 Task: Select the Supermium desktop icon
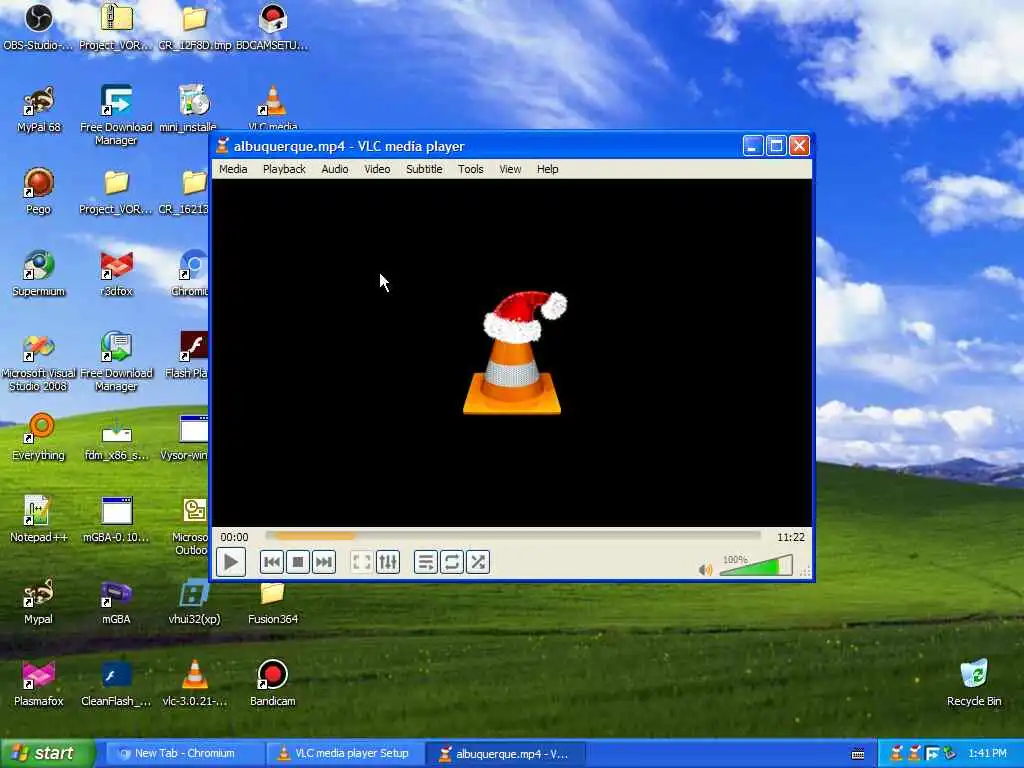click(x=39, y=273)
